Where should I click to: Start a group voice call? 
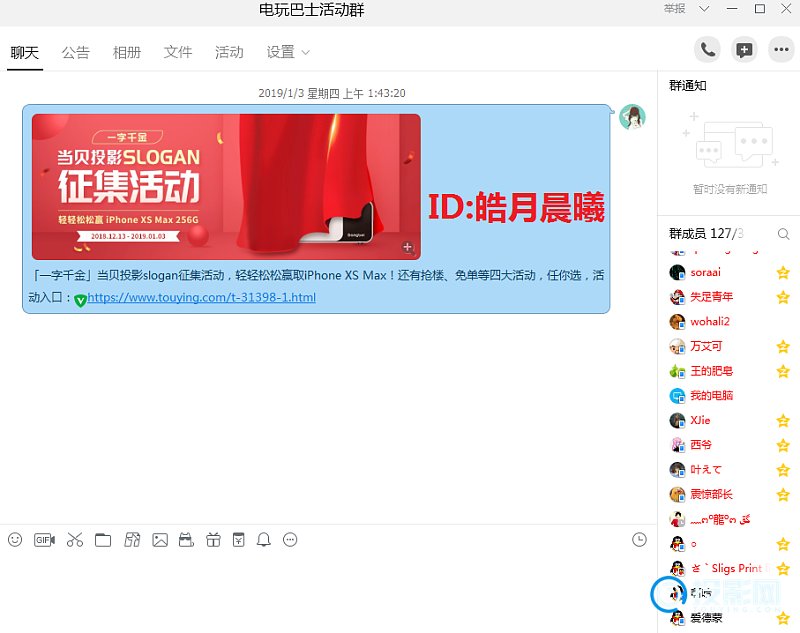pos(707,49)
